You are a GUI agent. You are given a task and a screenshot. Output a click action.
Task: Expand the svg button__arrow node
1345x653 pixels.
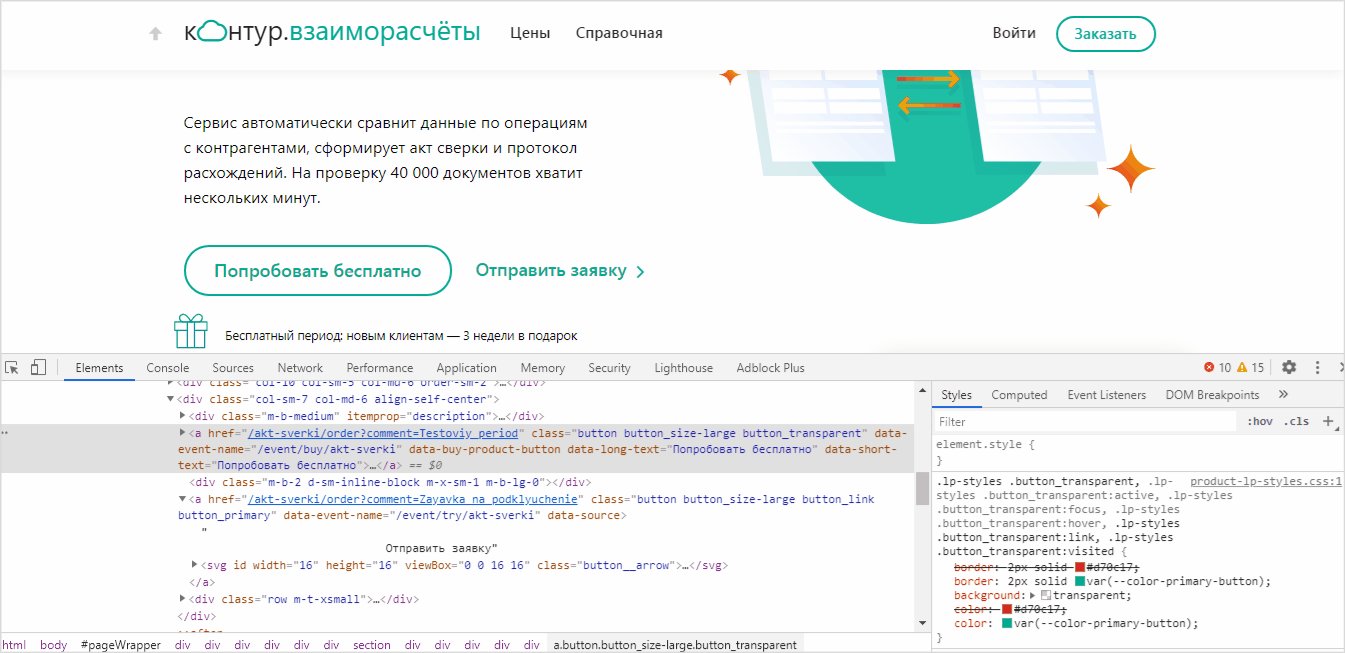194,565
